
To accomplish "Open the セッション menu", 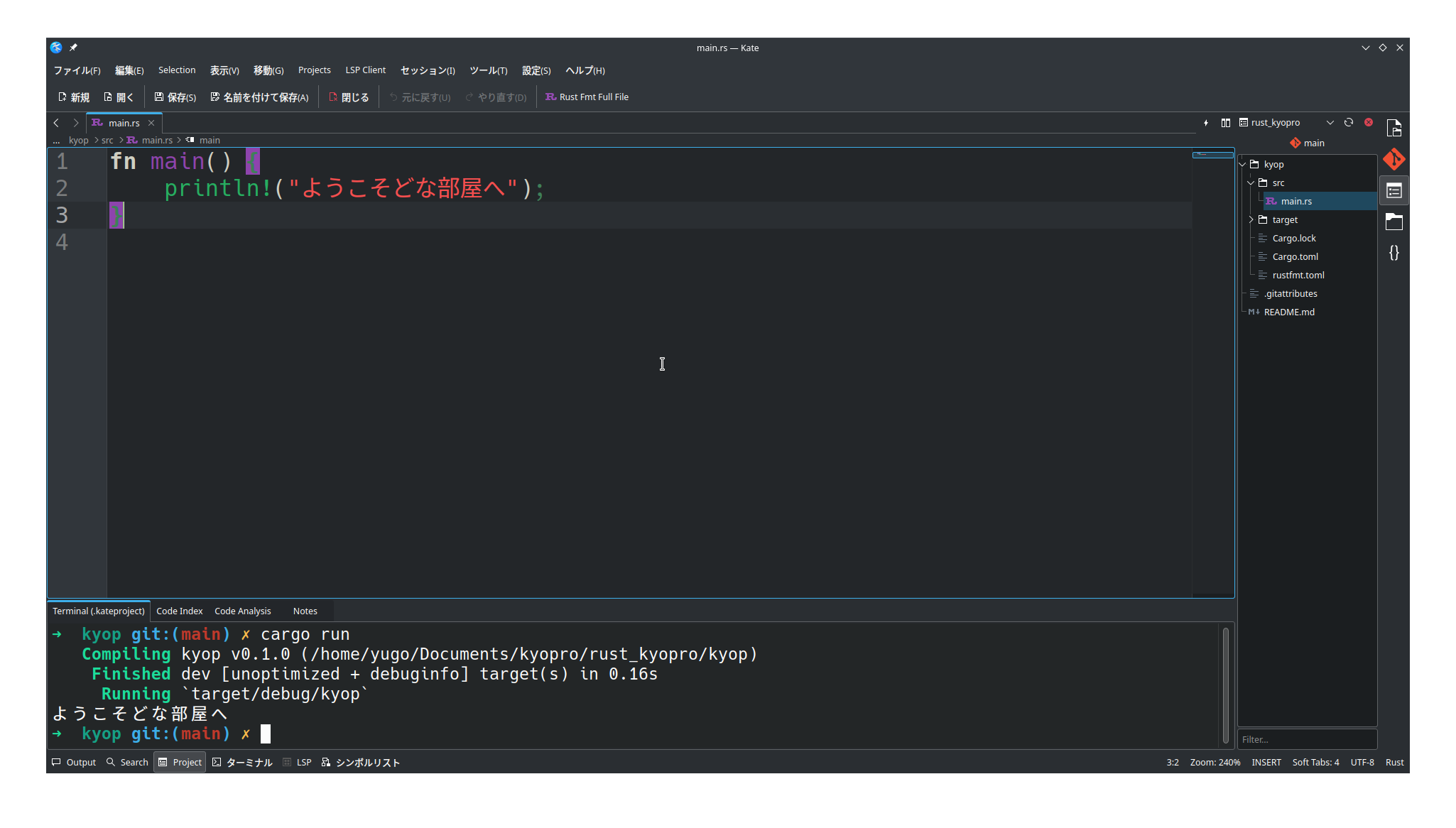I will click(427, 70).
